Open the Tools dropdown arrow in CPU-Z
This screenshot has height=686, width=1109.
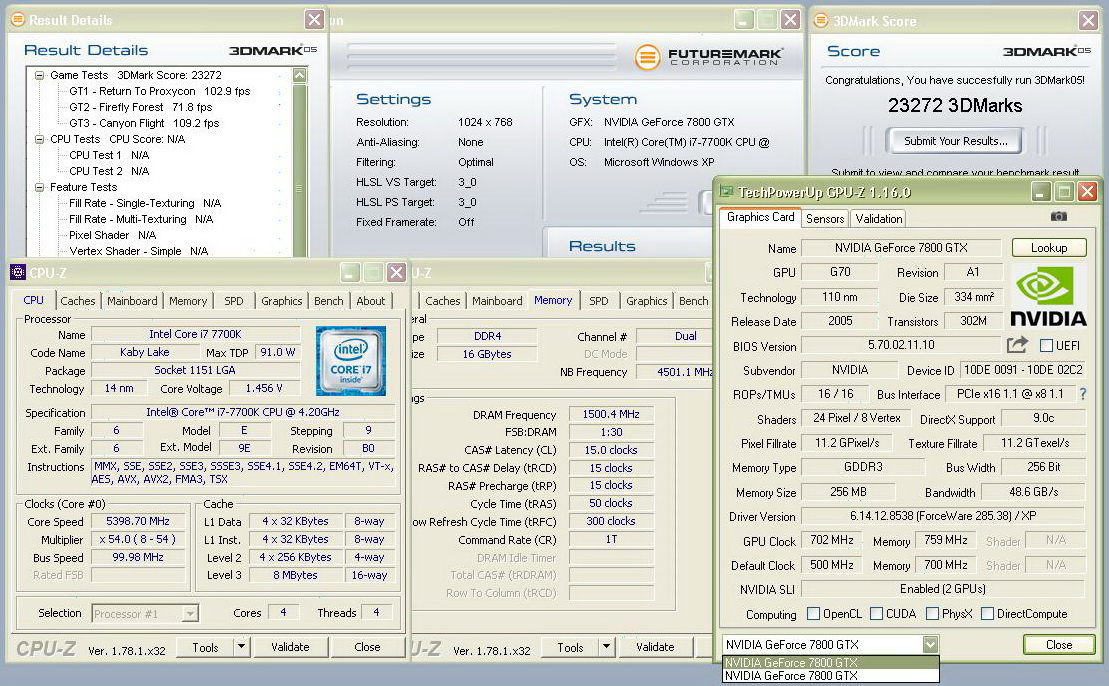coord(241,646)
